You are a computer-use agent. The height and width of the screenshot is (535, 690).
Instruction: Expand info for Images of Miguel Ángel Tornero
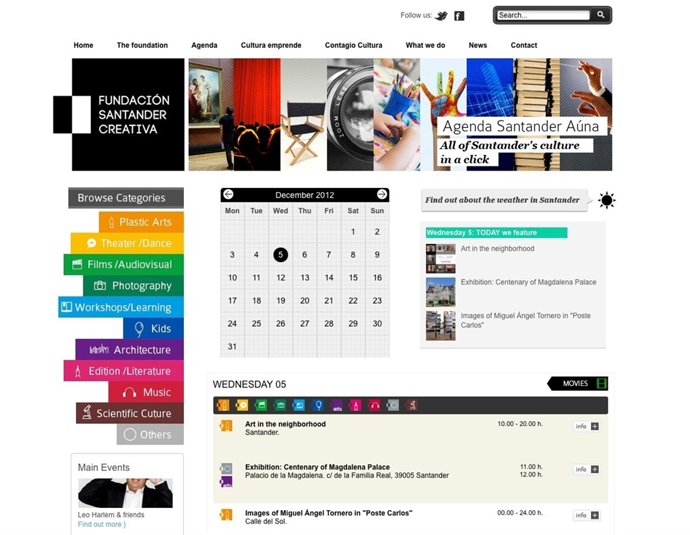click(x=587, y=515)
